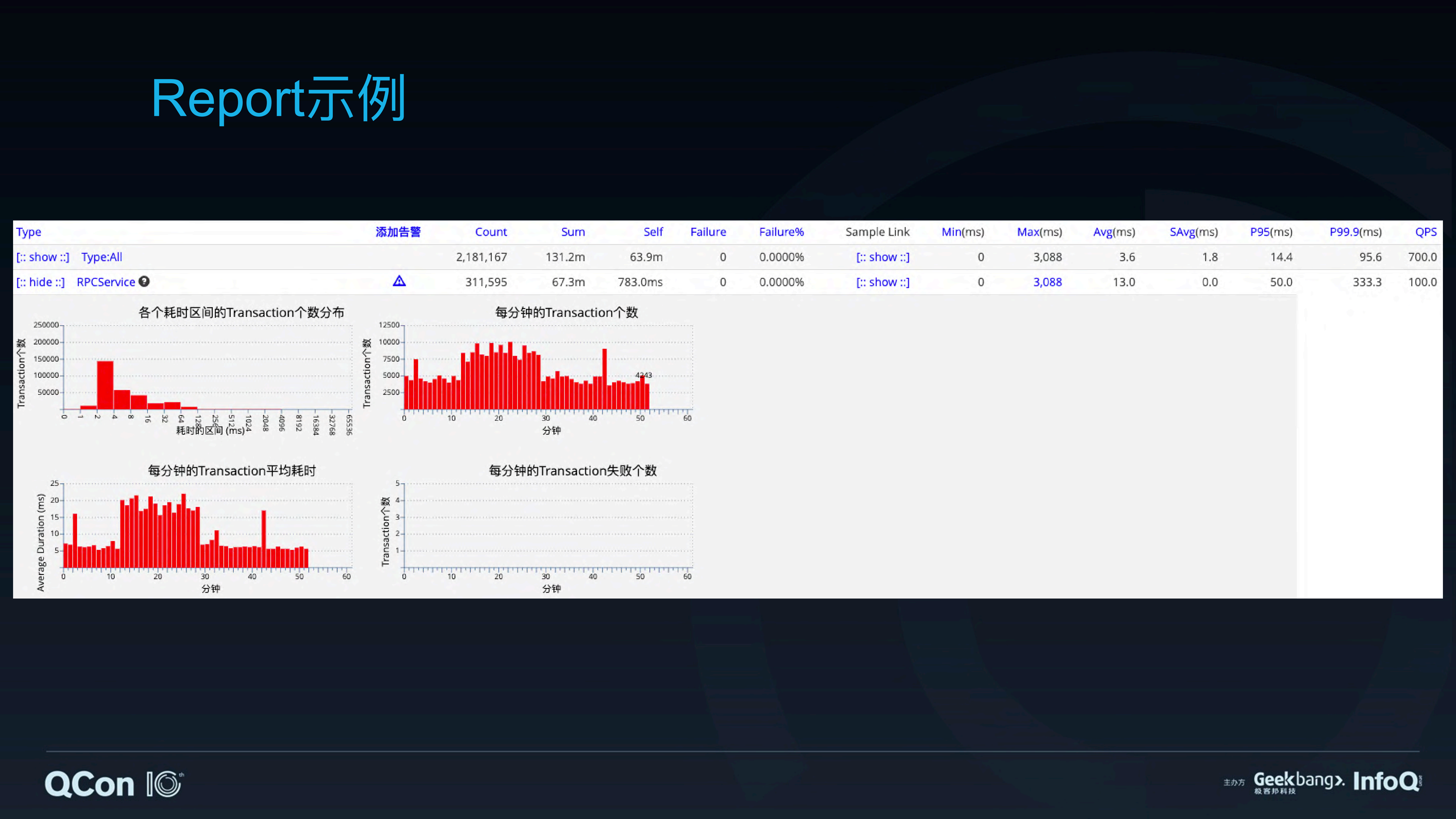
Task: Click the alert triangle icon for RPCService
Action: coord(399,281)
